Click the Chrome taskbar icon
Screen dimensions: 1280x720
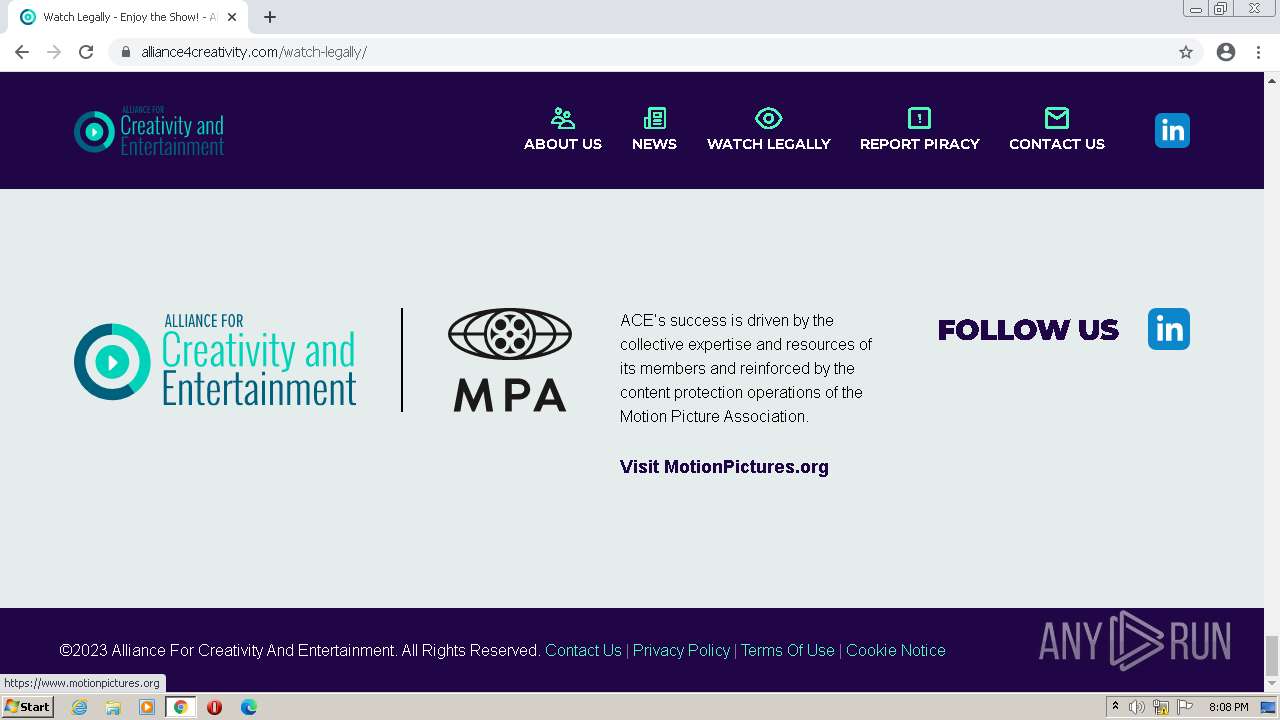click(x=181, y=707)
